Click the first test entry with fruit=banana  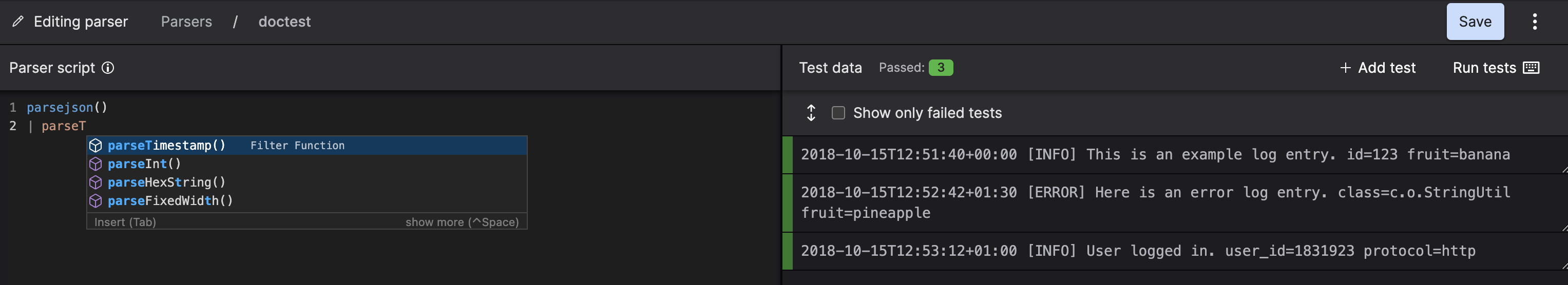click(1155, 155)
